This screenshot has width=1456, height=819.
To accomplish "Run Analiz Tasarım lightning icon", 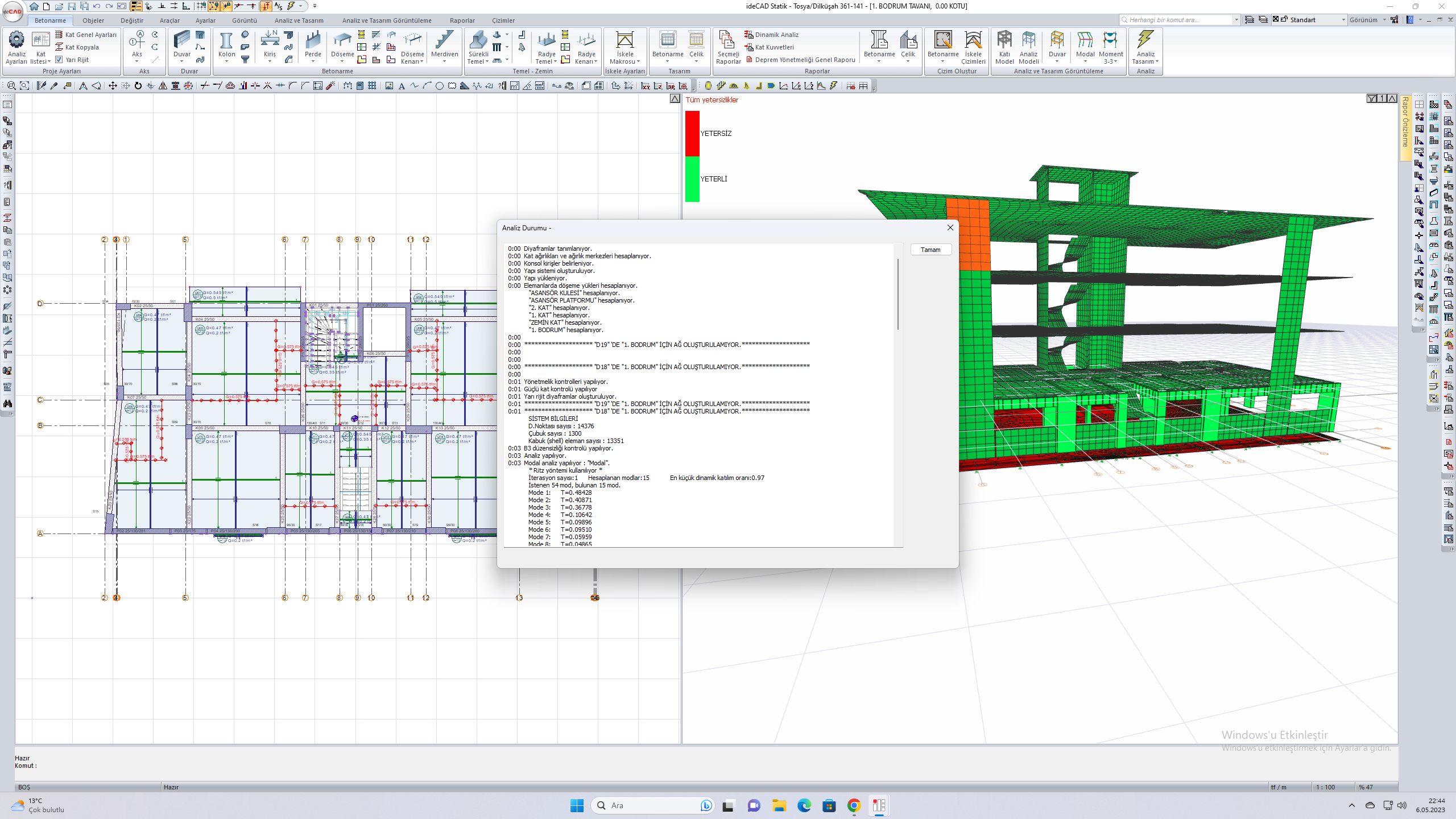I will [x=1145, y=40].
